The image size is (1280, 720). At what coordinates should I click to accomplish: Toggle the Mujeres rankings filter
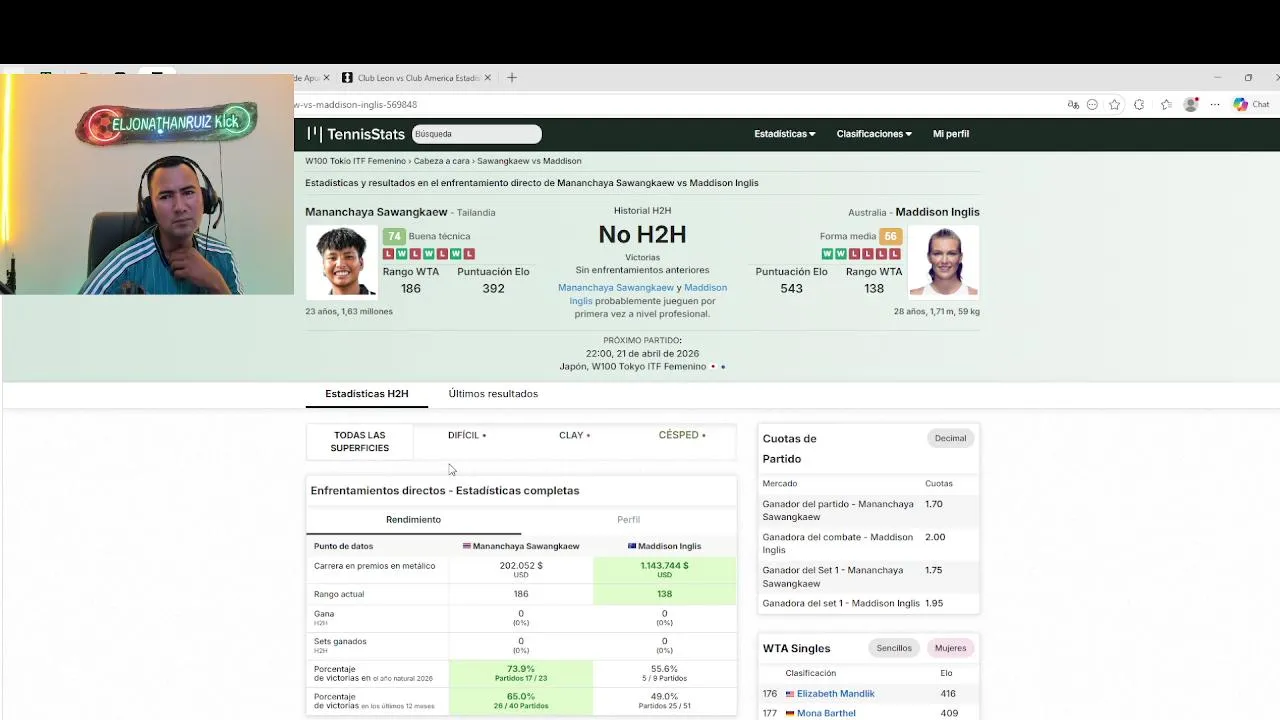950,648
